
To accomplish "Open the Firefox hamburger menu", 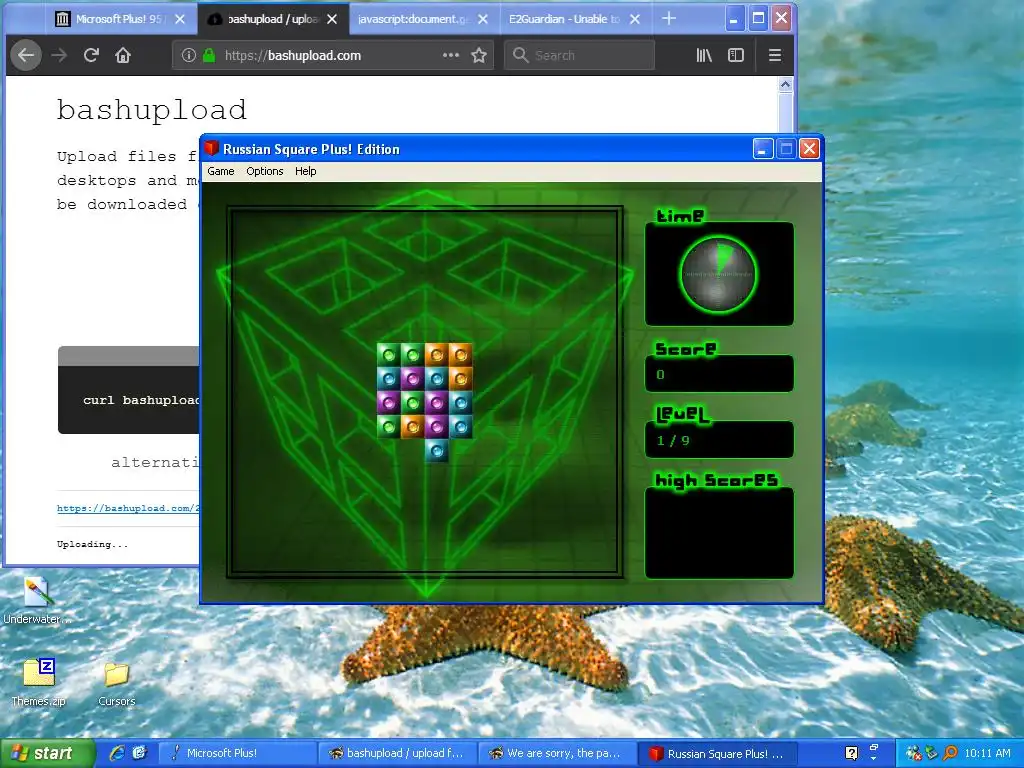I will click(775, 56).
